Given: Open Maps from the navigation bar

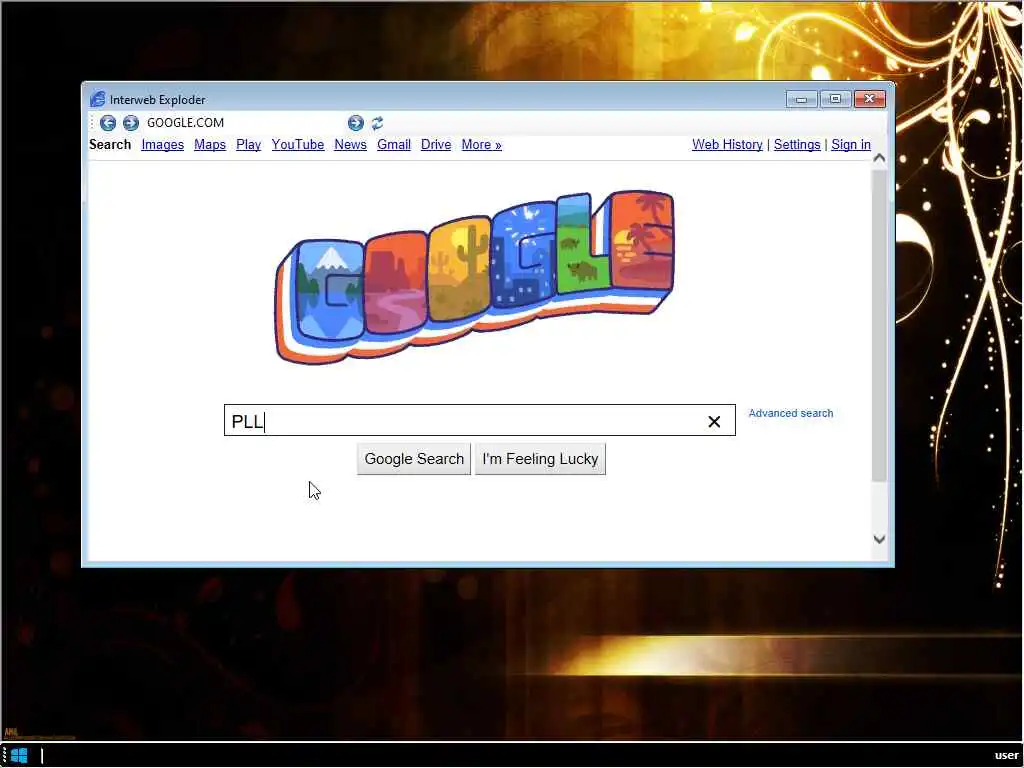Looking at the screenshot, I should point(210,144).
